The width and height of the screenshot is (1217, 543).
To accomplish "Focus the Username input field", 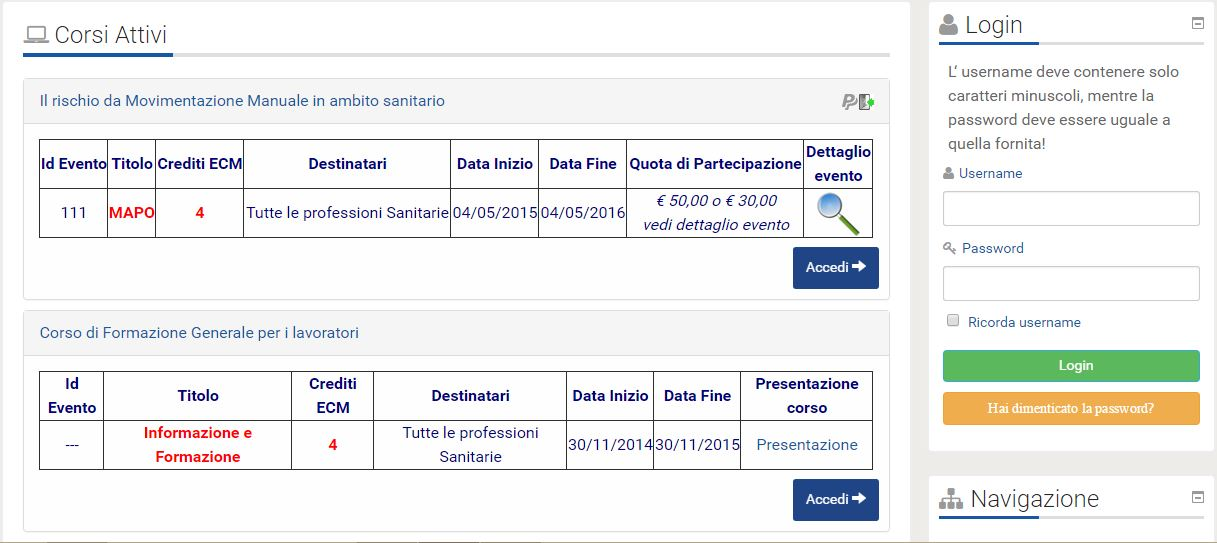I will tap(1071, 209).
